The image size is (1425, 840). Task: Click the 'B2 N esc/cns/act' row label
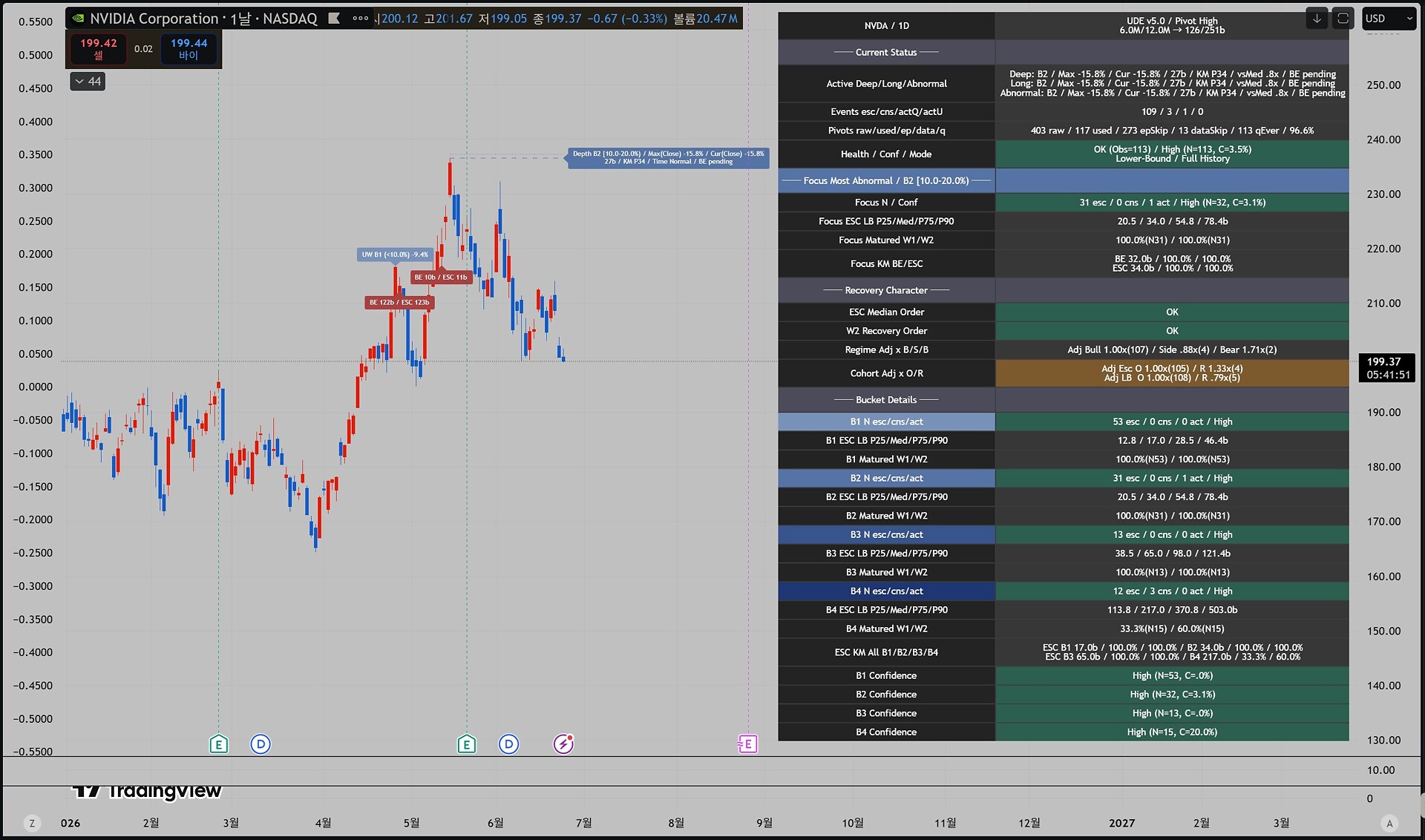(x=886, y=478)
